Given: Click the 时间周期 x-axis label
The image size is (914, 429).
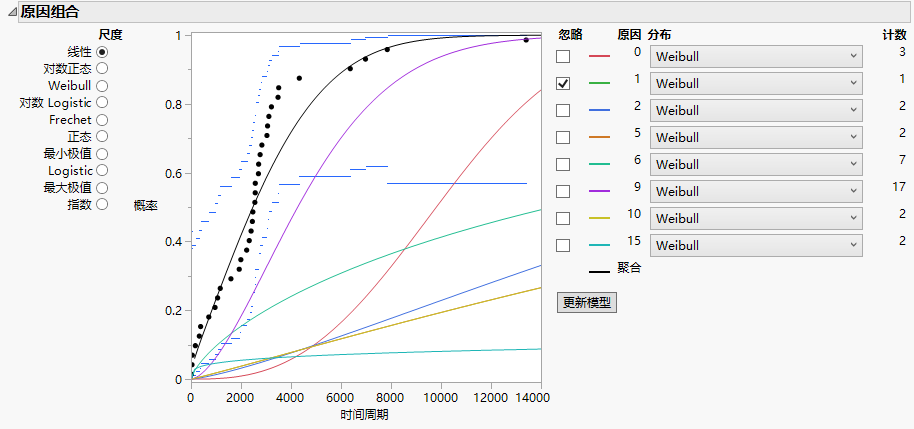Looking at the screenshot, I should click(365, 416).
